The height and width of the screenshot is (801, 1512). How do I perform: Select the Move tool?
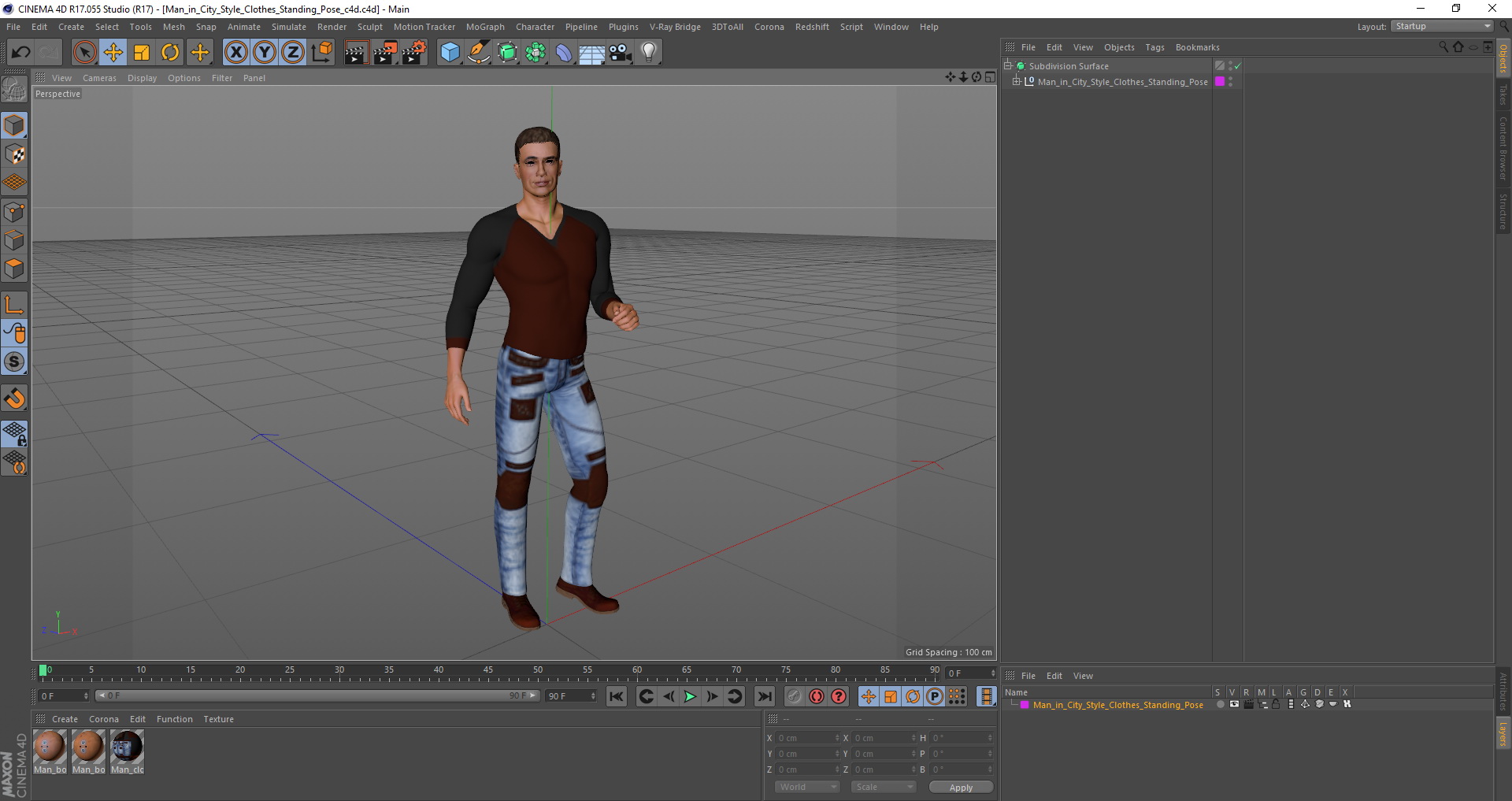113,53
